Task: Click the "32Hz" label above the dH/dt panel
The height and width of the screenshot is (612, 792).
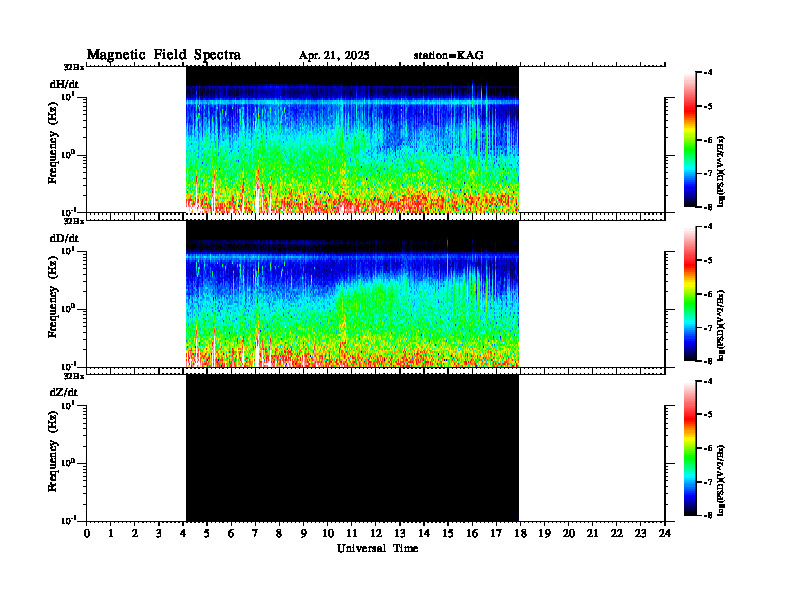Action: click(74, 67)
